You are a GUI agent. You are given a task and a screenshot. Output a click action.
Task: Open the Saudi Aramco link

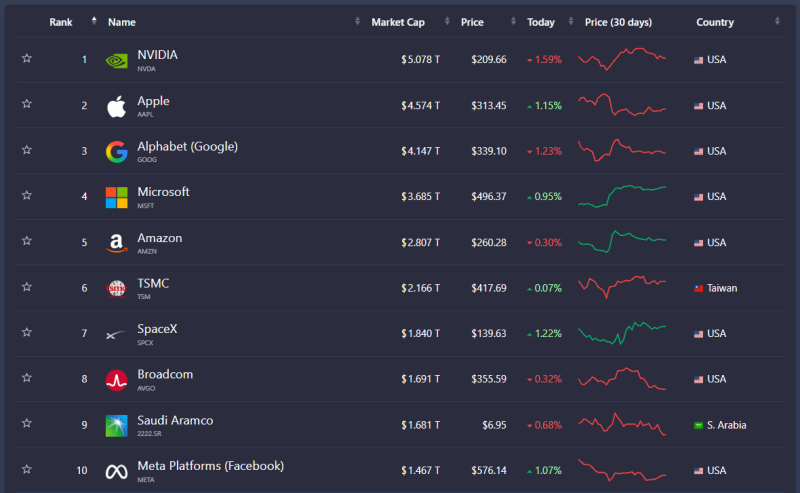coord(175,421)
